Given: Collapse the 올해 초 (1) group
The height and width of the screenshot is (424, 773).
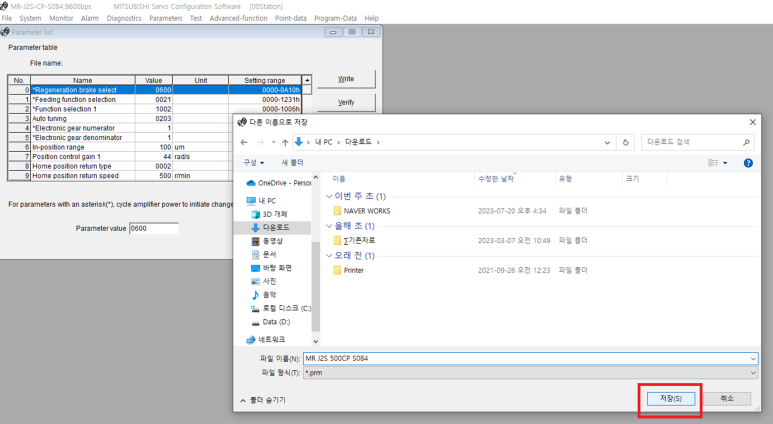Looking at the screenshot, I should 329,226.
